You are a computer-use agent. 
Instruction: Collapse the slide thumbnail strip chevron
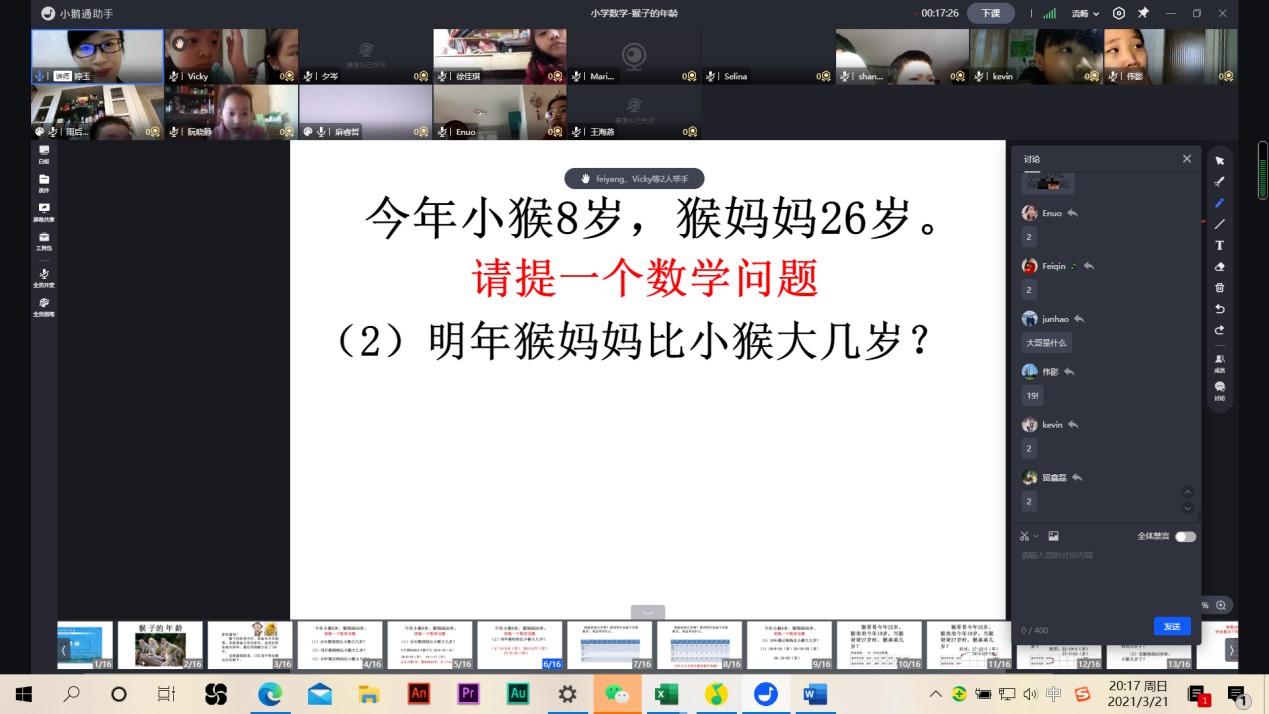(x=648, y=612)
